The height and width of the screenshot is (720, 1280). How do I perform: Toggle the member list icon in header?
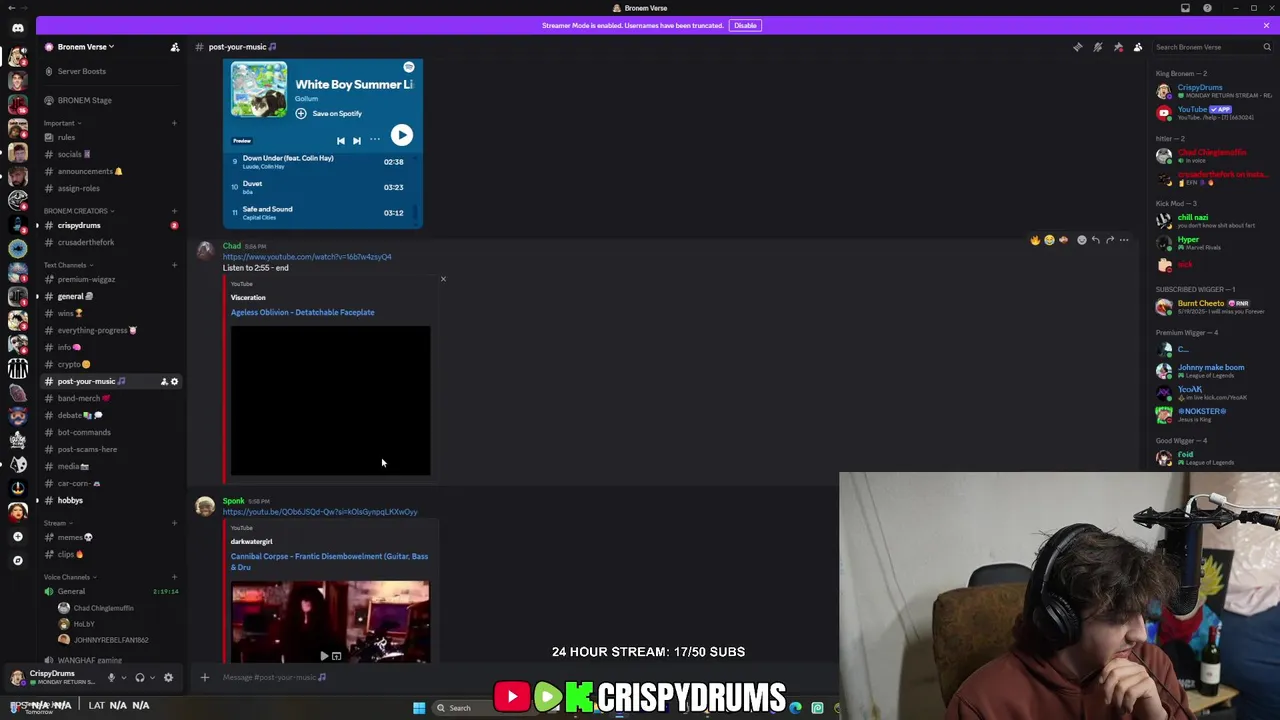tap(1138, 47)
